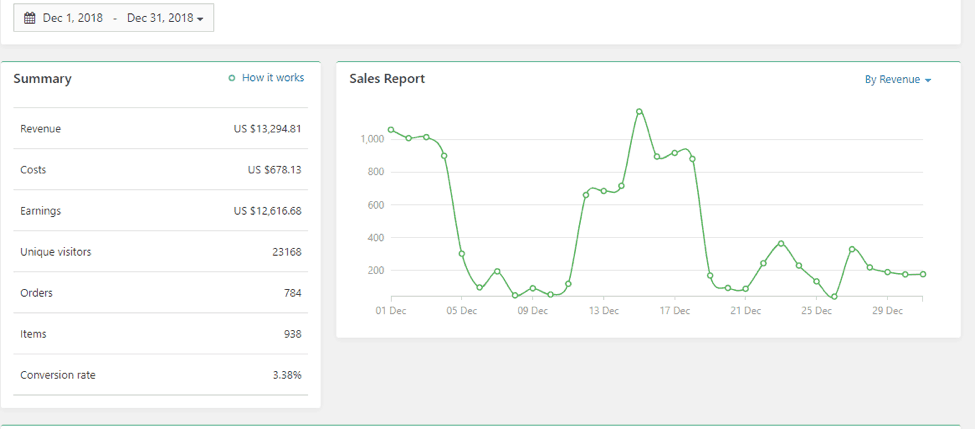The height and width of the screenshot is (429, 975).
Task: Click the Revenue row in Summary
Action: point(160,129)
